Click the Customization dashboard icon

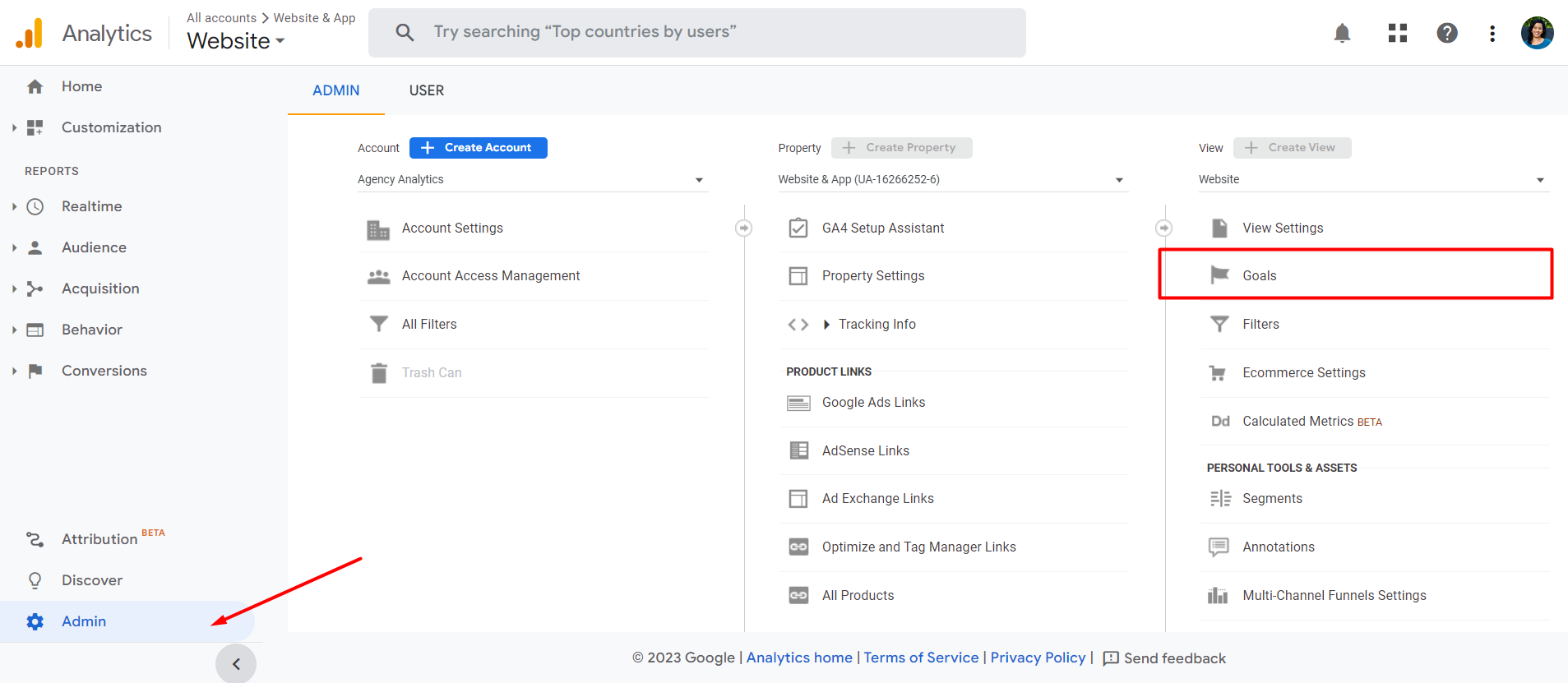pos(35,127)
